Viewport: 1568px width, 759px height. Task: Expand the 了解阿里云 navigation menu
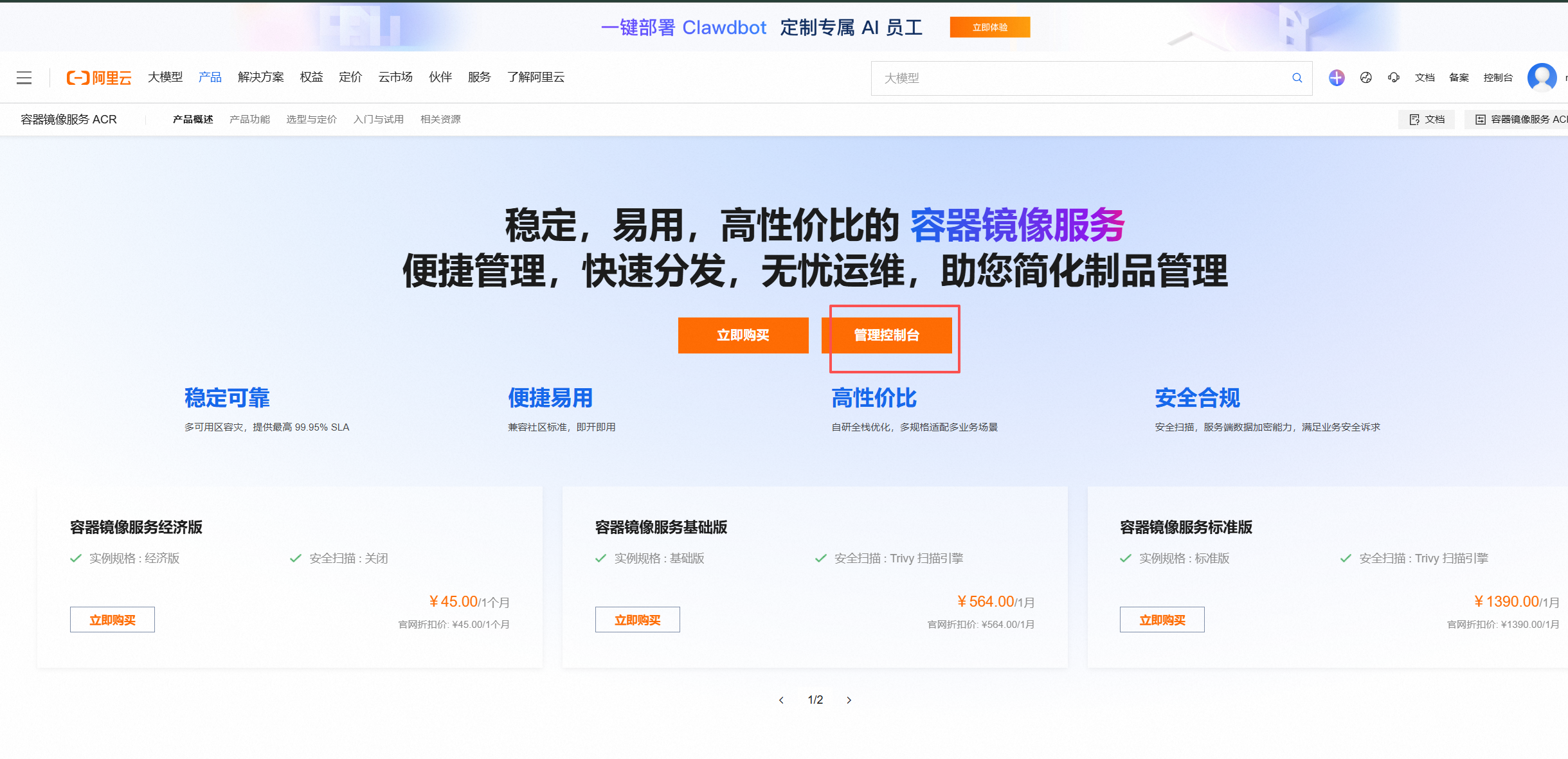pos(536,77)
